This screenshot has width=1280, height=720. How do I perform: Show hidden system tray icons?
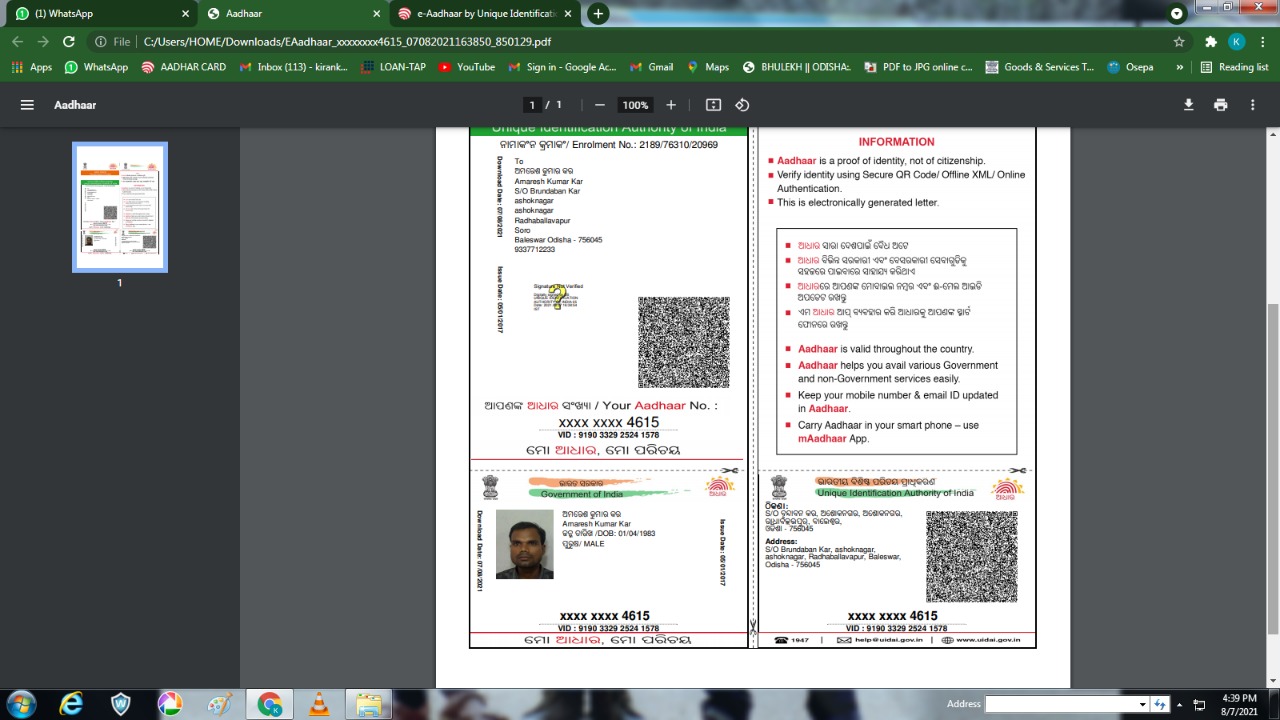[1179, 704]
